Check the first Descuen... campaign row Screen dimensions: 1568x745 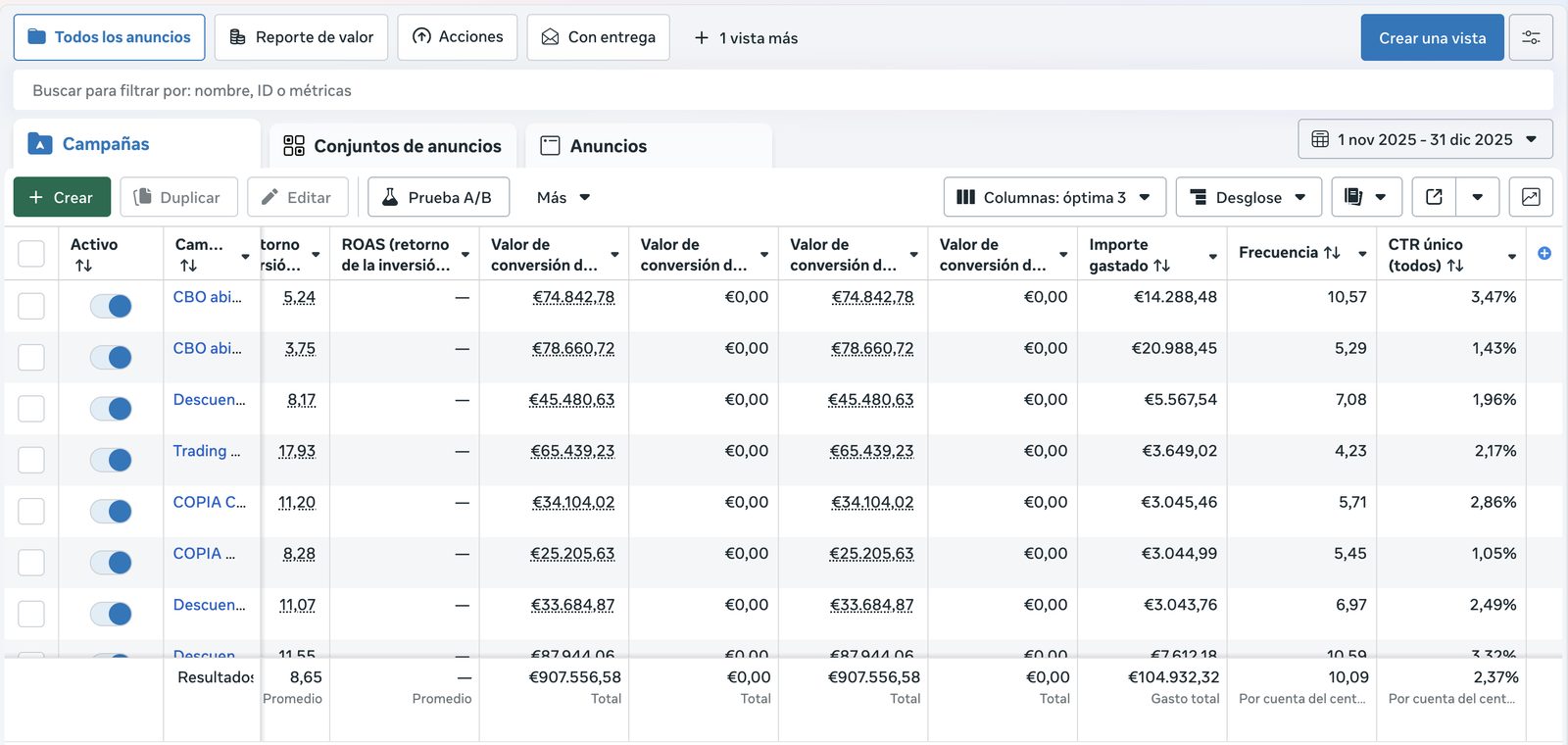31,408
